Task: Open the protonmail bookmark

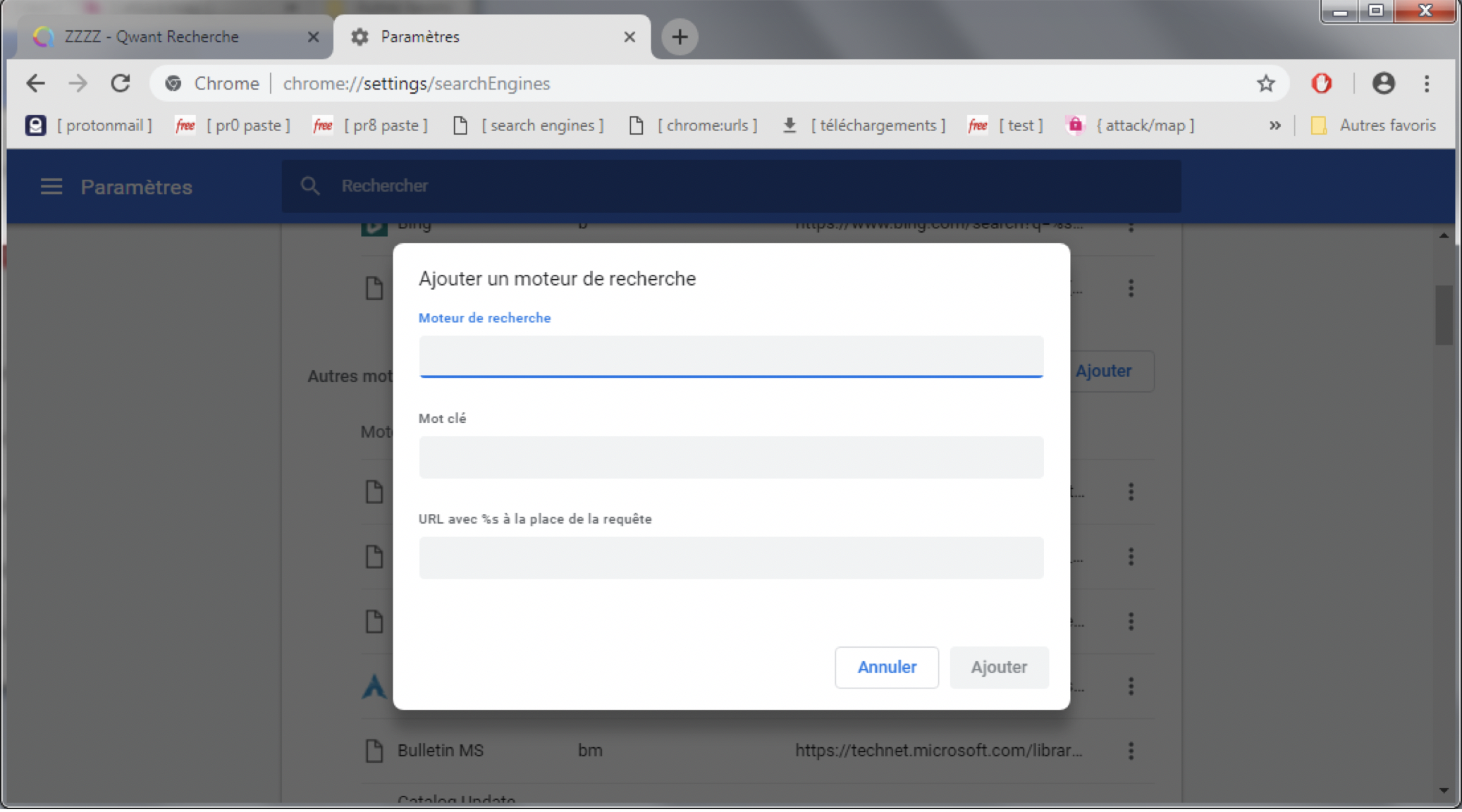Action: [x=89, y=125]
